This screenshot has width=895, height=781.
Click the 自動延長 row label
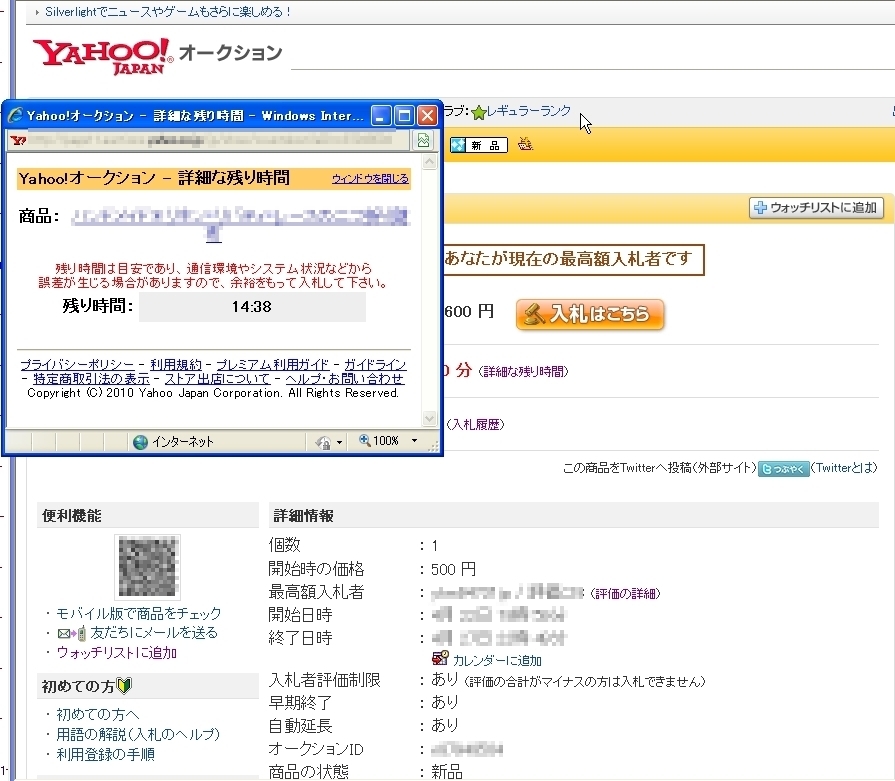click(300, 726)
